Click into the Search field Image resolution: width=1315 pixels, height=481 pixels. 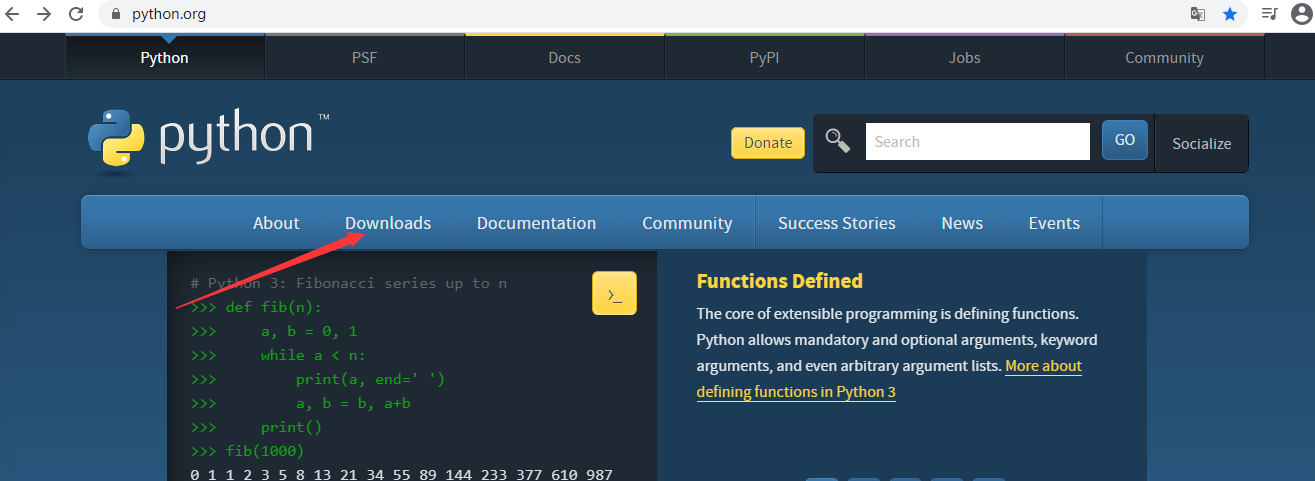click(978, 141)
